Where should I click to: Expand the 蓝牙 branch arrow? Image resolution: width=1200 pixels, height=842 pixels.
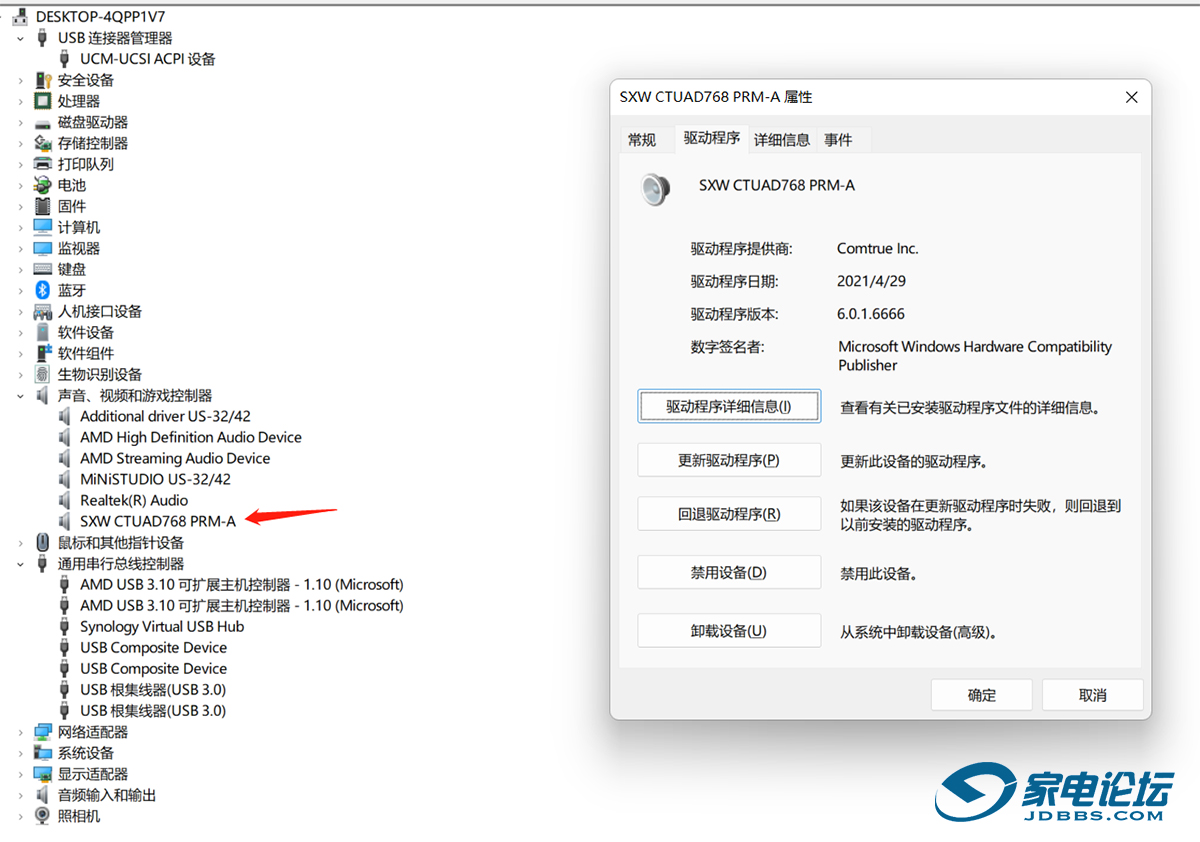(x=21, y=290)
